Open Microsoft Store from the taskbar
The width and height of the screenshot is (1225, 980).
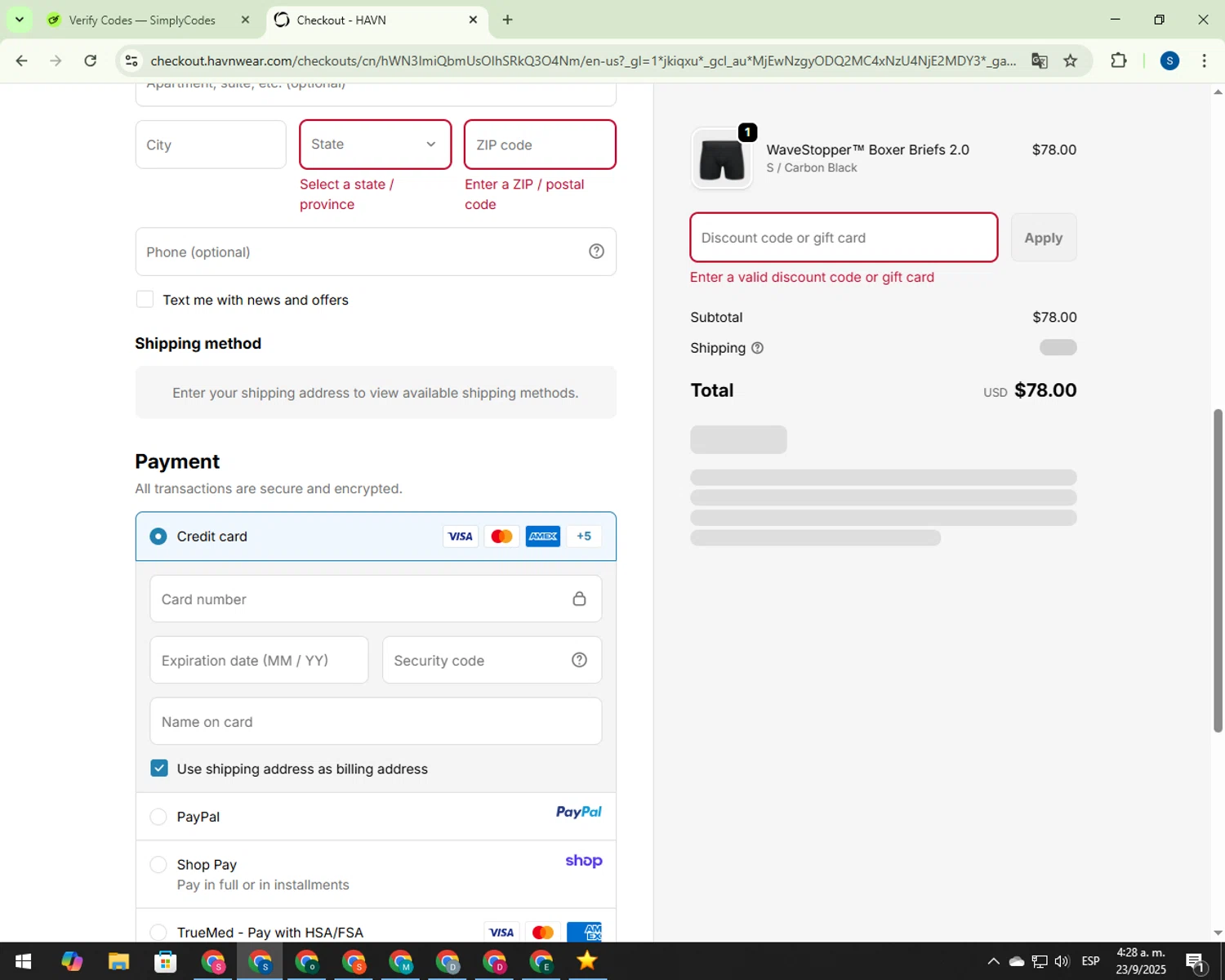pyautogui.click(x=166, y=961)
